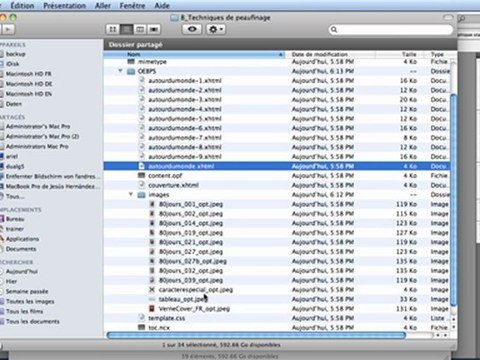Viewport: 480px width, 360px height.
Task: Select the mimetype file icon
Action: pos(131,62)
